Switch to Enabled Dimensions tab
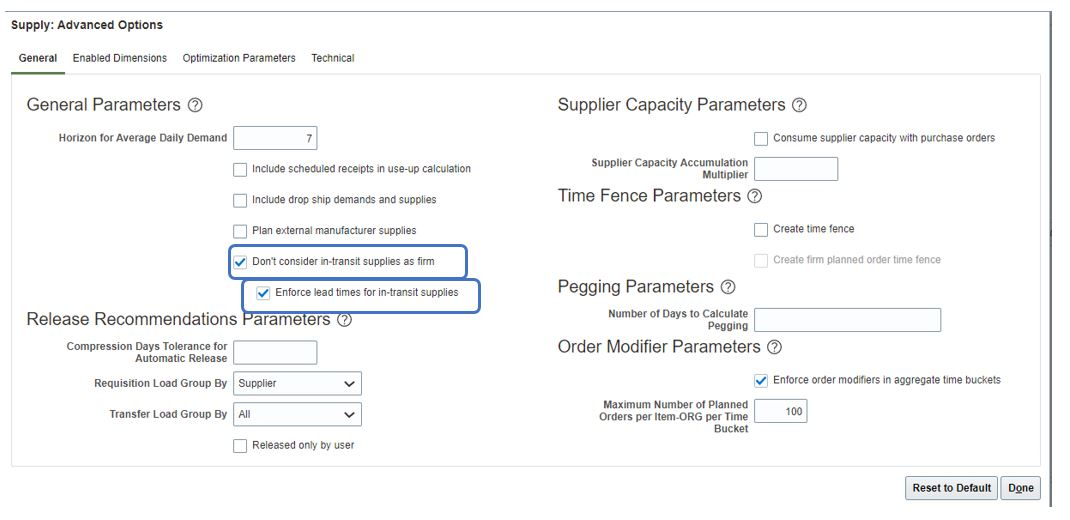Screen dimensions: 1070x520 [120, 58]
